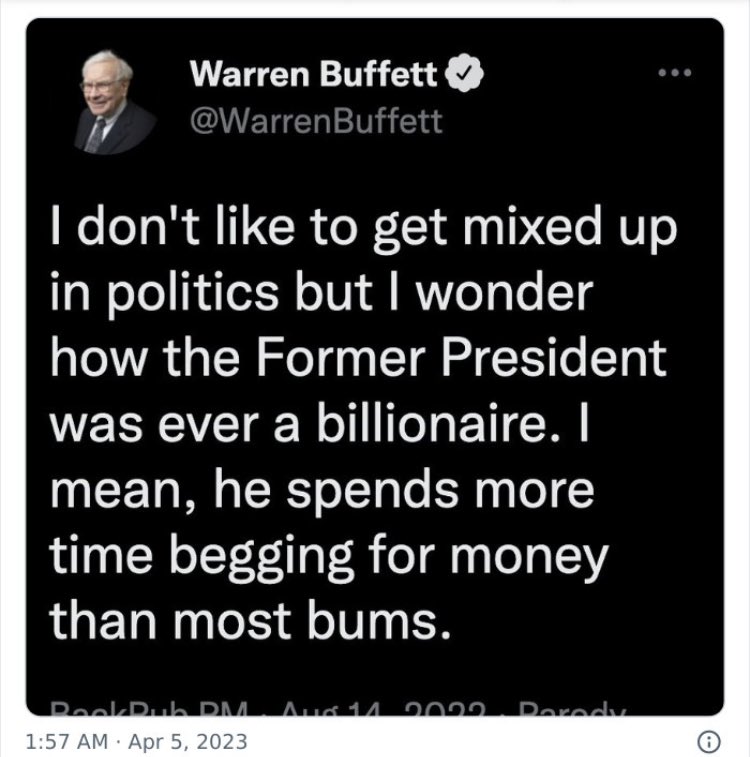Open the @WarrenBuffett handle link

316,121
